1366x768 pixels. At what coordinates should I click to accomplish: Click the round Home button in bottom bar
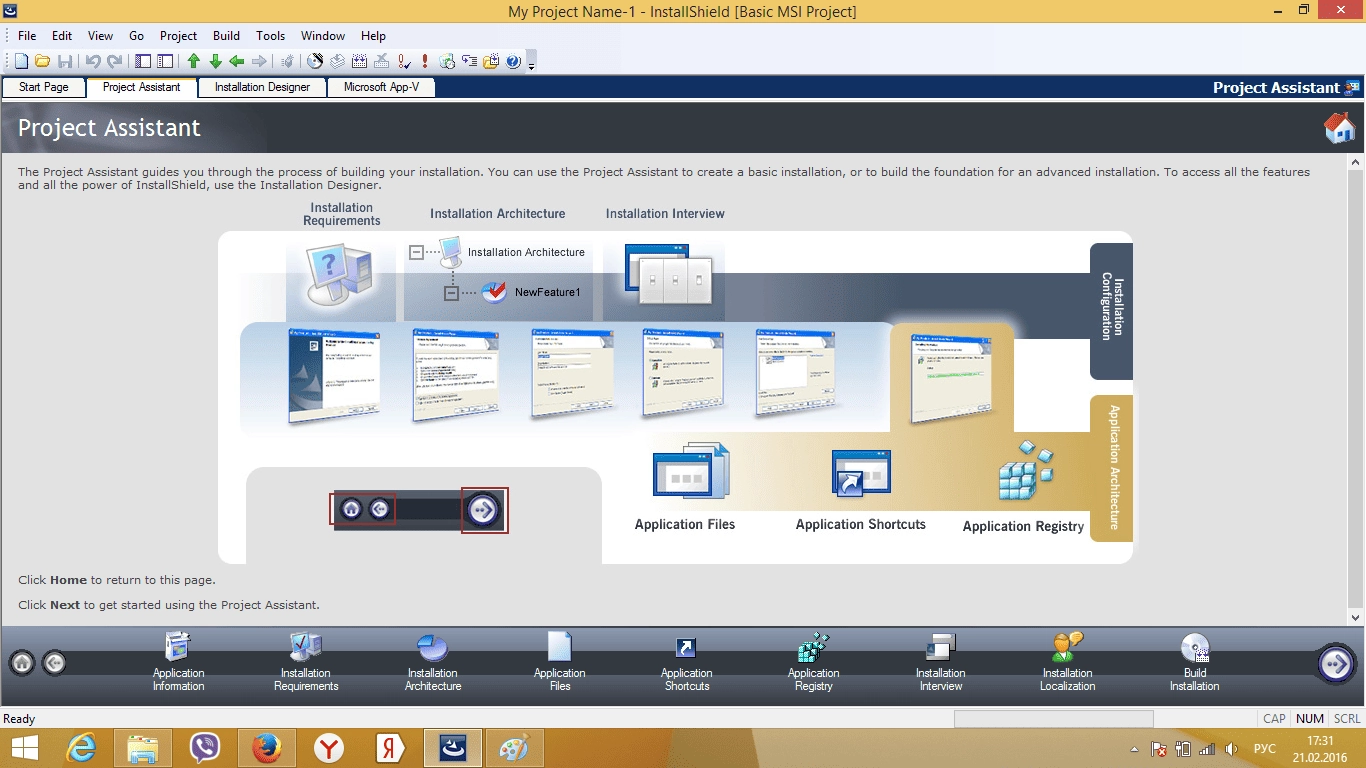22,663
